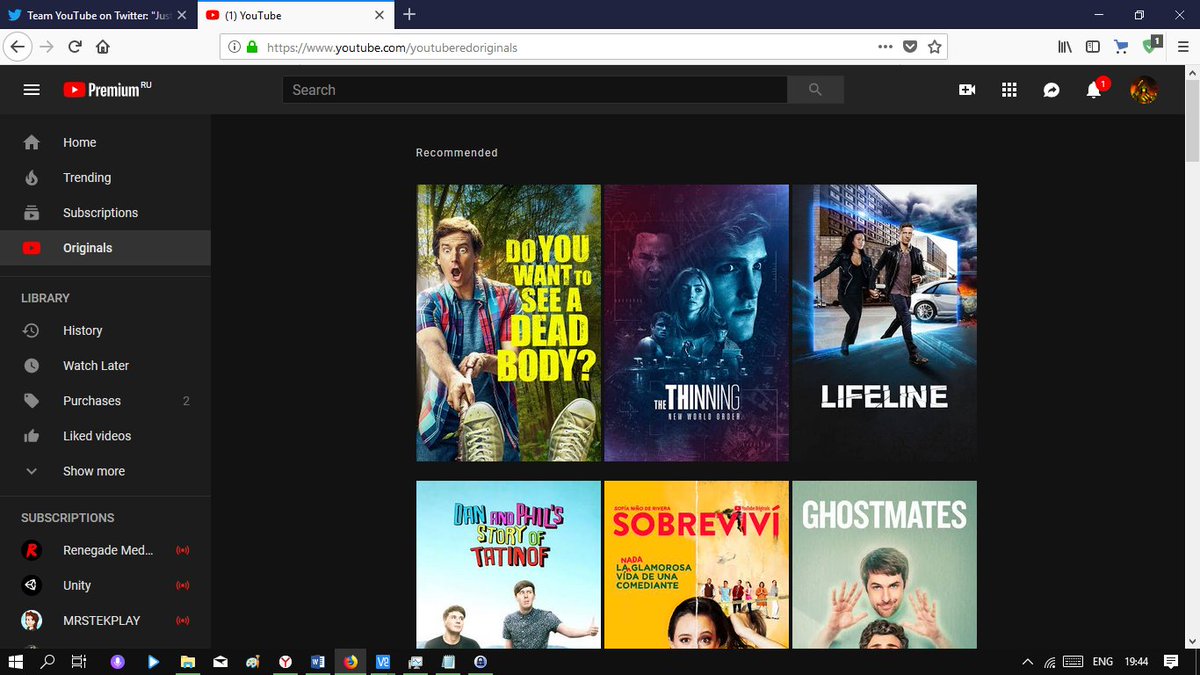Open Action Center notification icon
Image resolution: width=1200 pixels, height=675 pixels.
pyautogui.click(x=1171, y=661)
